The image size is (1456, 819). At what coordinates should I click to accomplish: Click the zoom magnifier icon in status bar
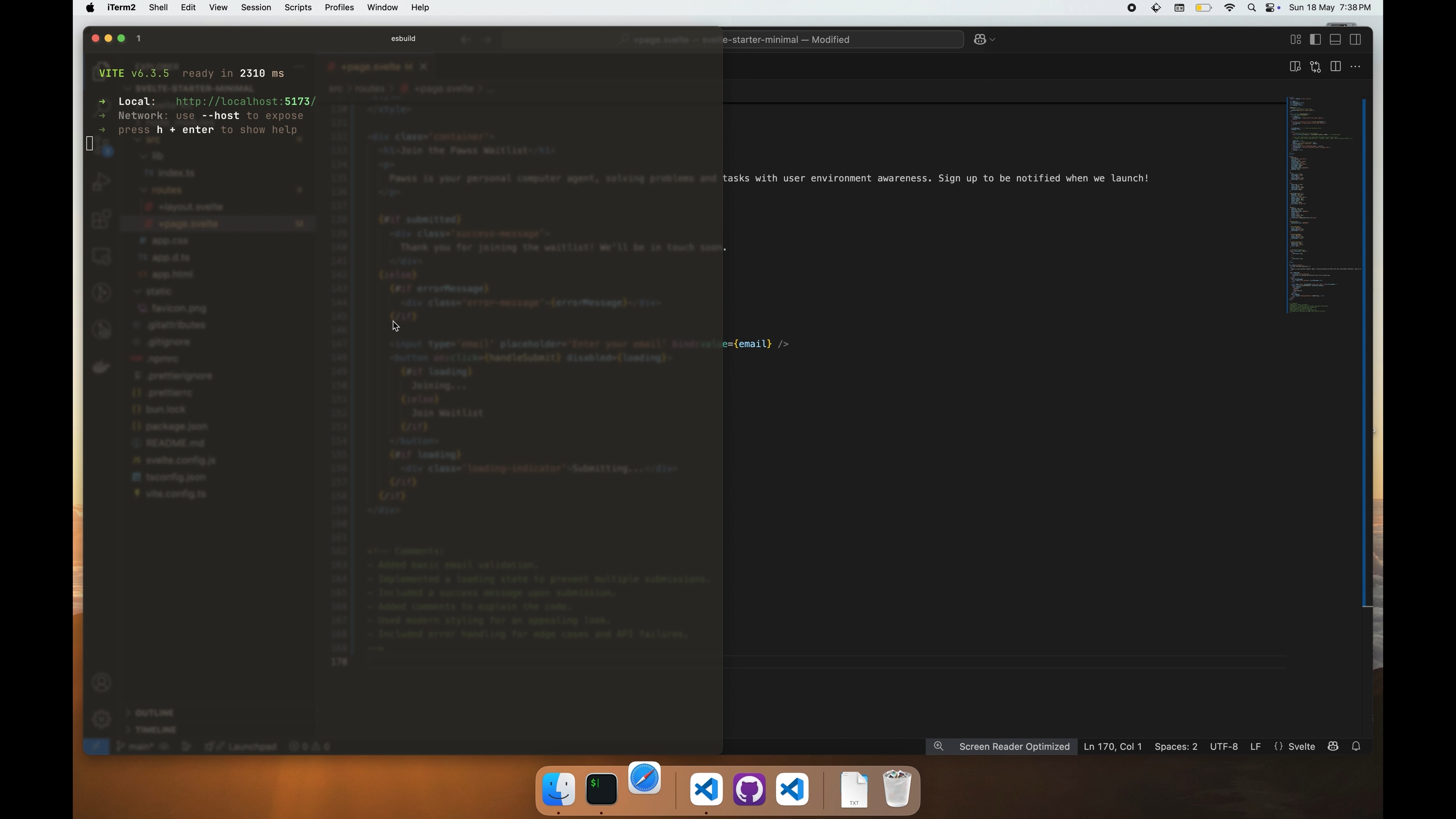tap(938, 746)
